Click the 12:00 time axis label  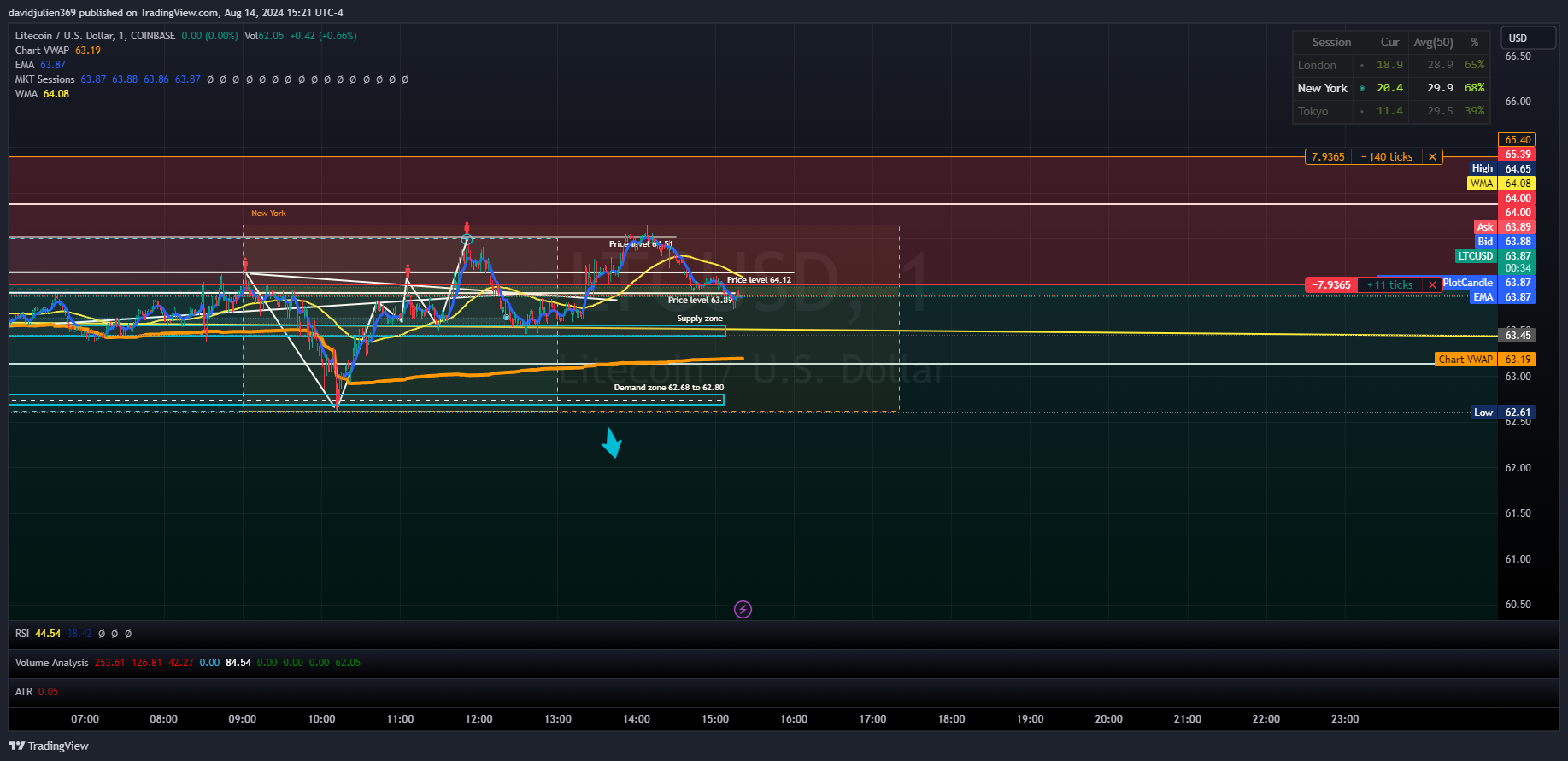479,719
